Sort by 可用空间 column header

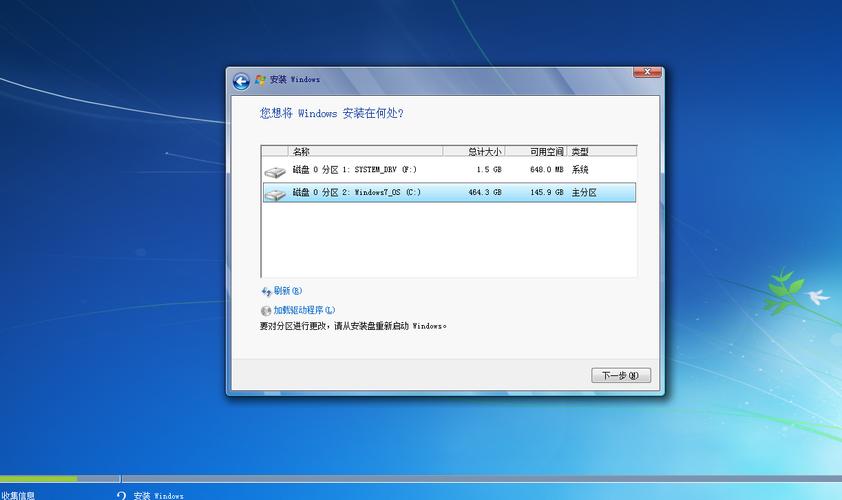536,151
